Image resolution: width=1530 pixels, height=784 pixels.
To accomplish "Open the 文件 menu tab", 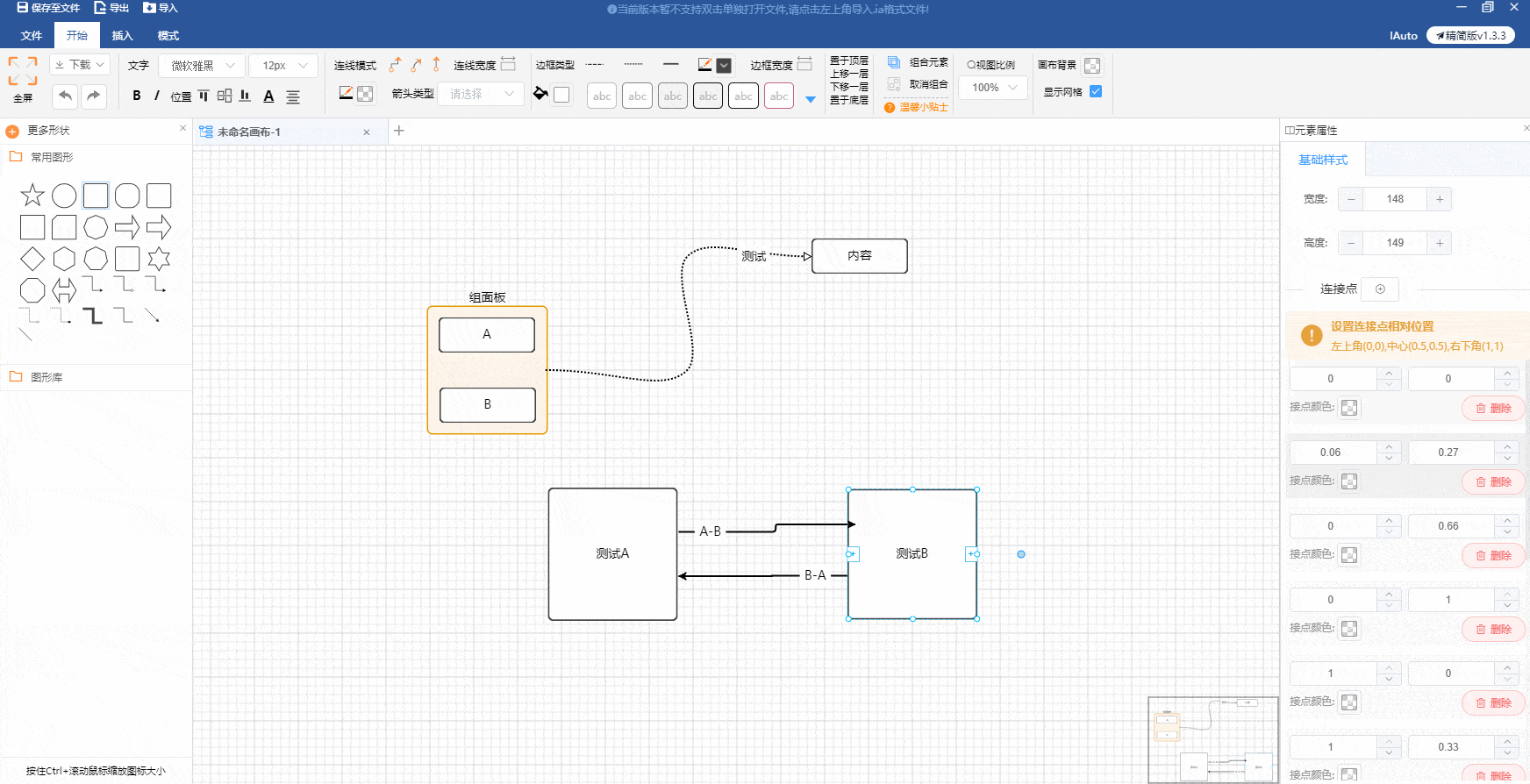I will click(32, 36).
